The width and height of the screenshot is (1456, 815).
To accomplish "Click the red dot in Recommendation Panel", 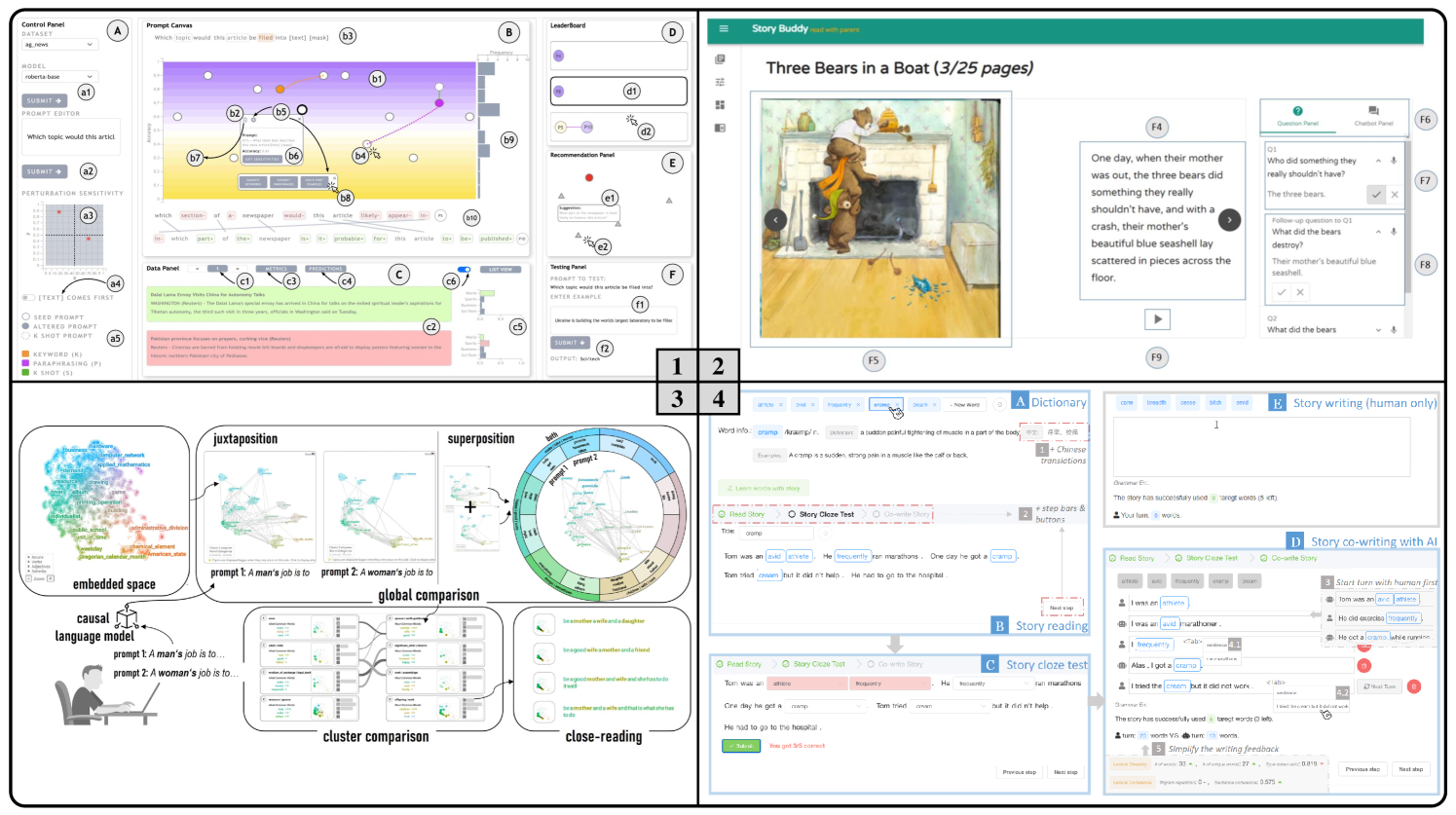I will click(x=589, y=177).
